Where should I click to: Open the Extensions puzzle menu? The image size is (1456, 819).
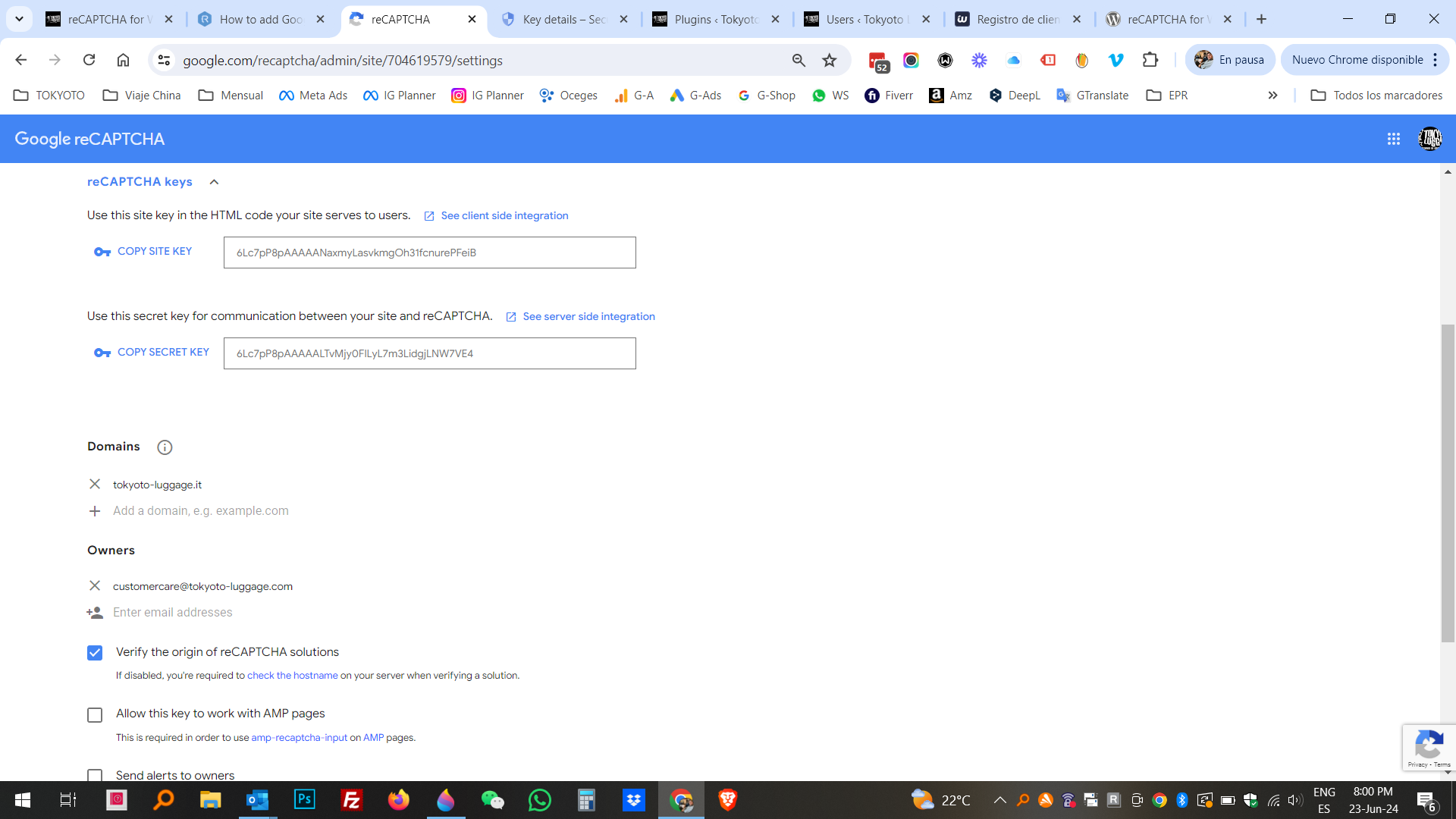(x=1150, y=60)
